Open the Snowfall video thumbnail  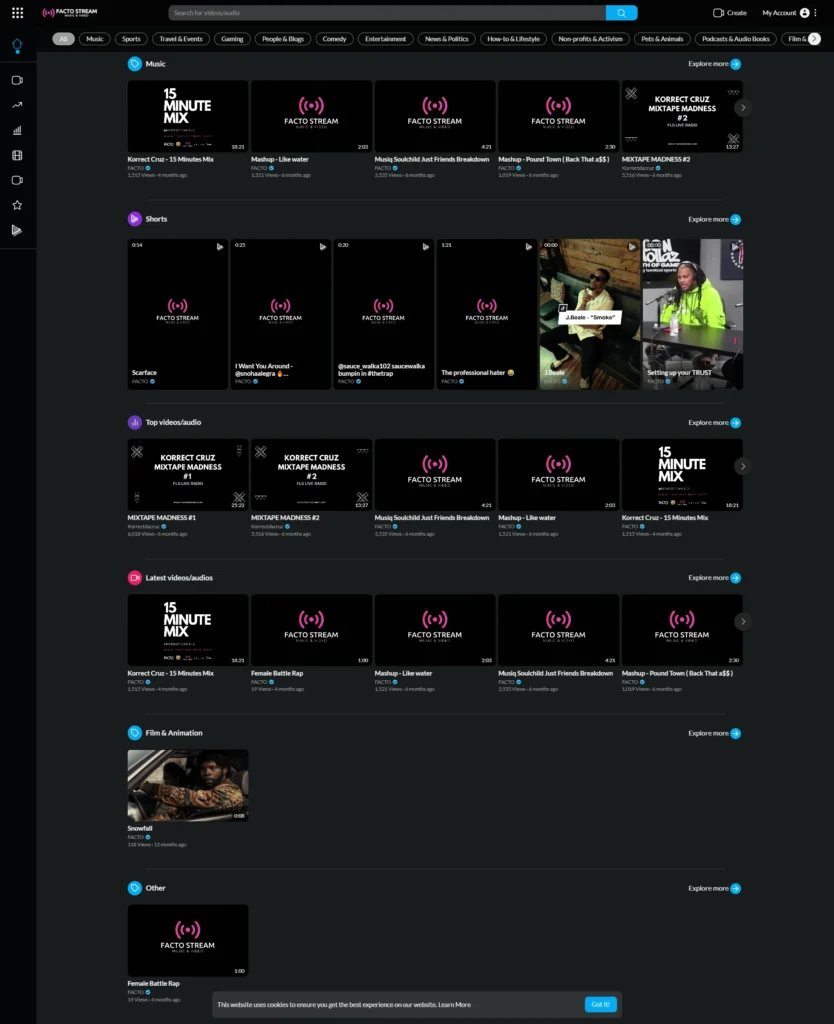coord(188,785)
